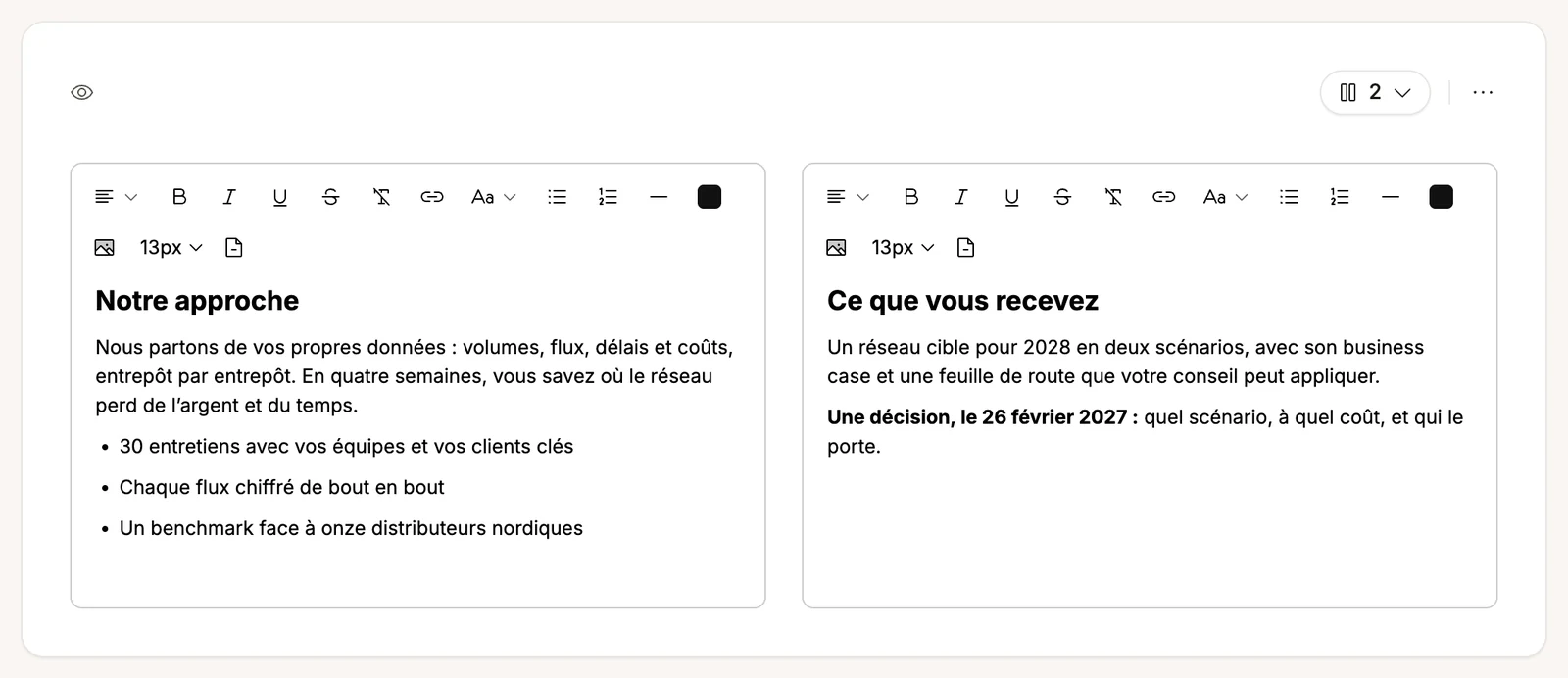Toggle italic in Notre approche editor
1568x678 pixels.
[x=229, y=197]
